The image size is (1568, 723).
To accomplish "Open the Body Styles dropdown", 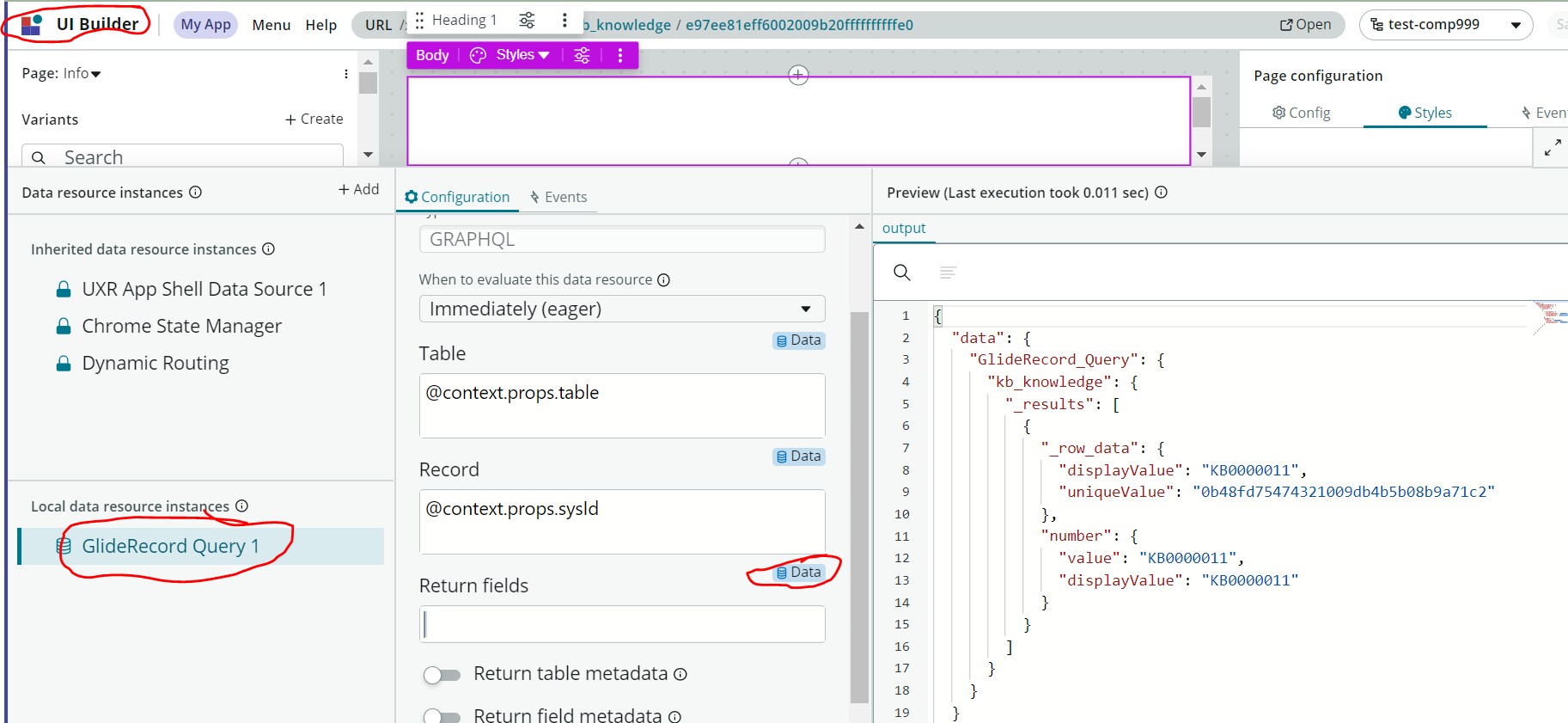I will click(522, 55).
